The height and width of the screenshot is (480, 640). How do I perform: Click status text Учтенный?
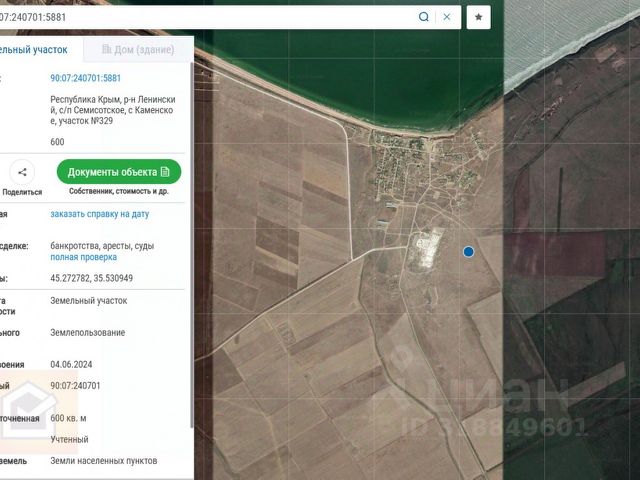(x=69, y=439)
